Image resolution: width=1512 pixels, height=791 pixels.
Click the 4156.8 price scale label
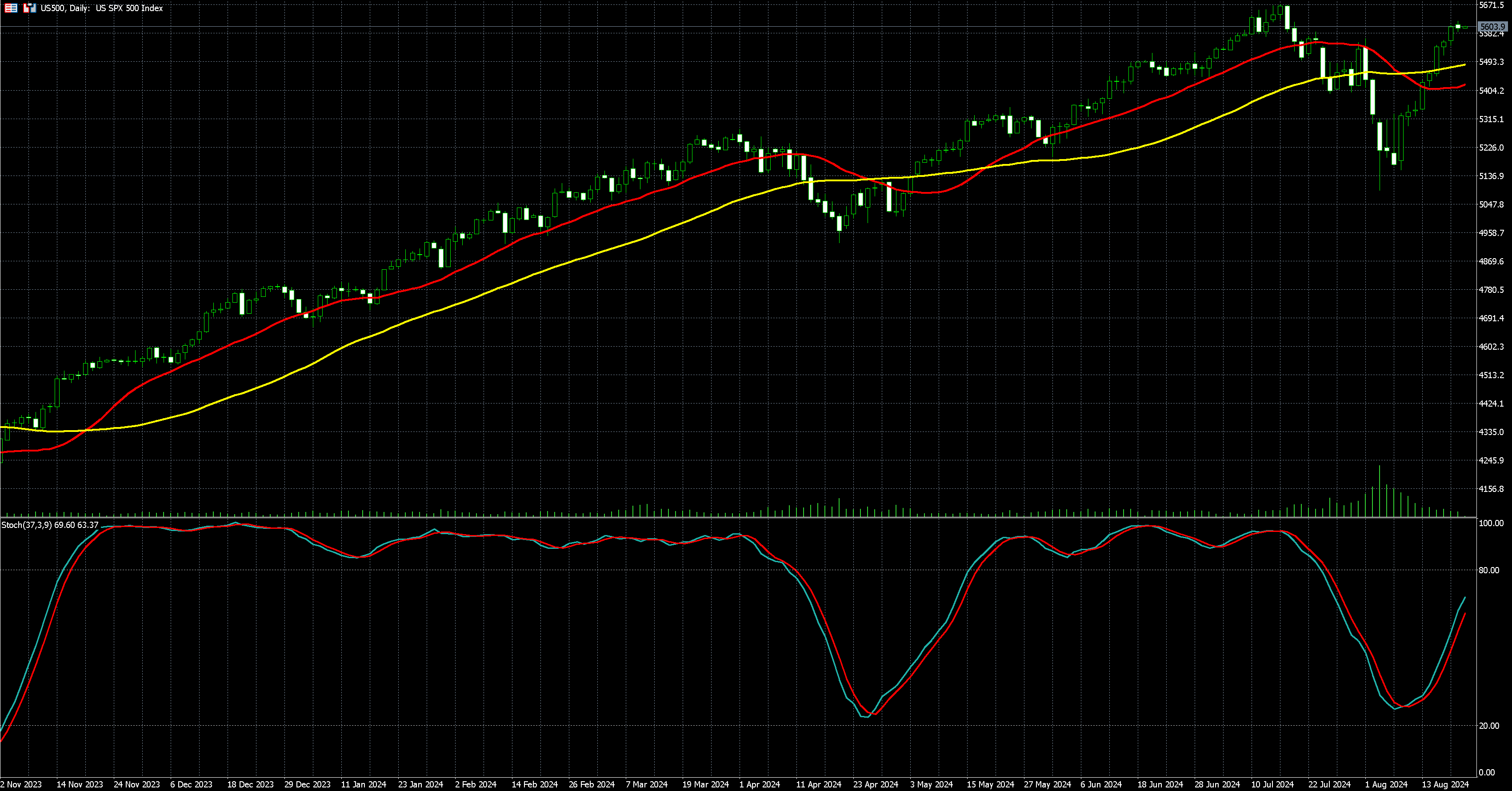coord(1491,489)
